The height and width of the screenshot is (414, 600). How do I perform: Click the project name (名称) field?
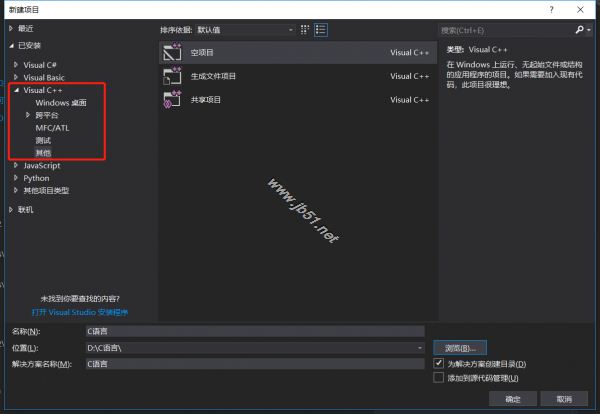pyautogui.click(x=255, y=331)
